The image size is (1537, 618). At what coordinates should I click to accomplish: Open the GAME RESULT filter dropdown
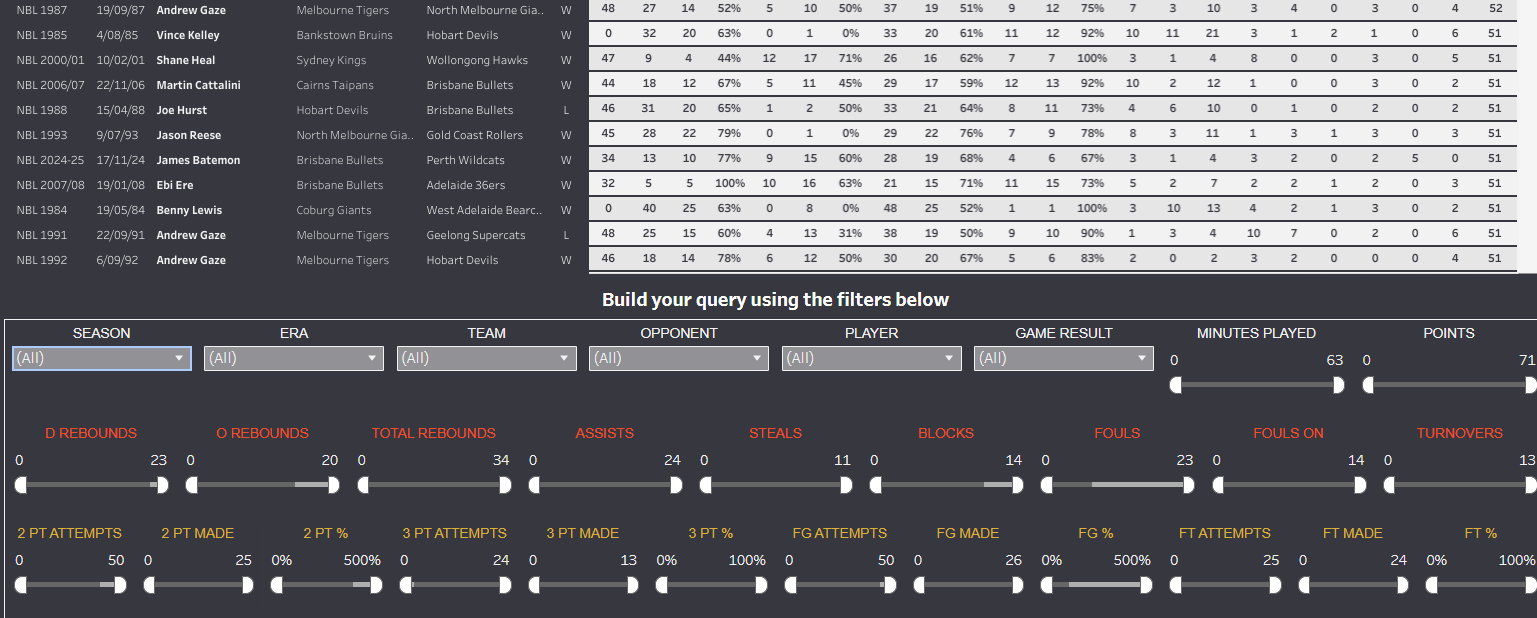pyautogui.click(x=1064, y=358)
